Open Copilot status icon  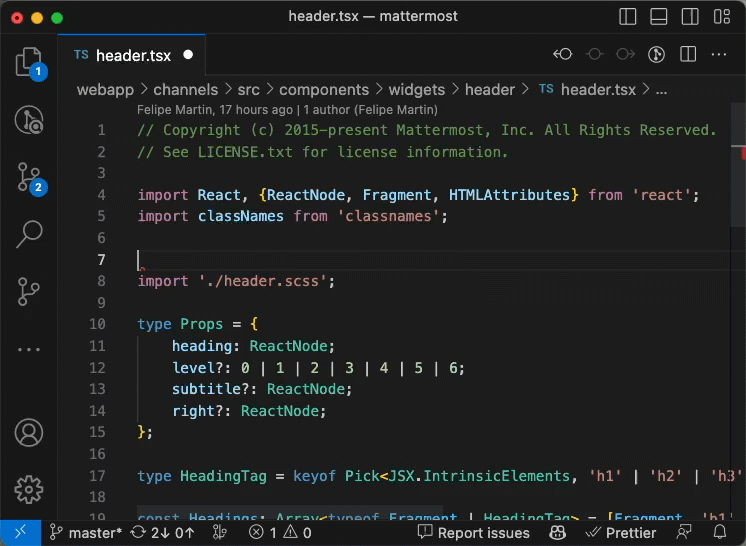tap(557, 533)
